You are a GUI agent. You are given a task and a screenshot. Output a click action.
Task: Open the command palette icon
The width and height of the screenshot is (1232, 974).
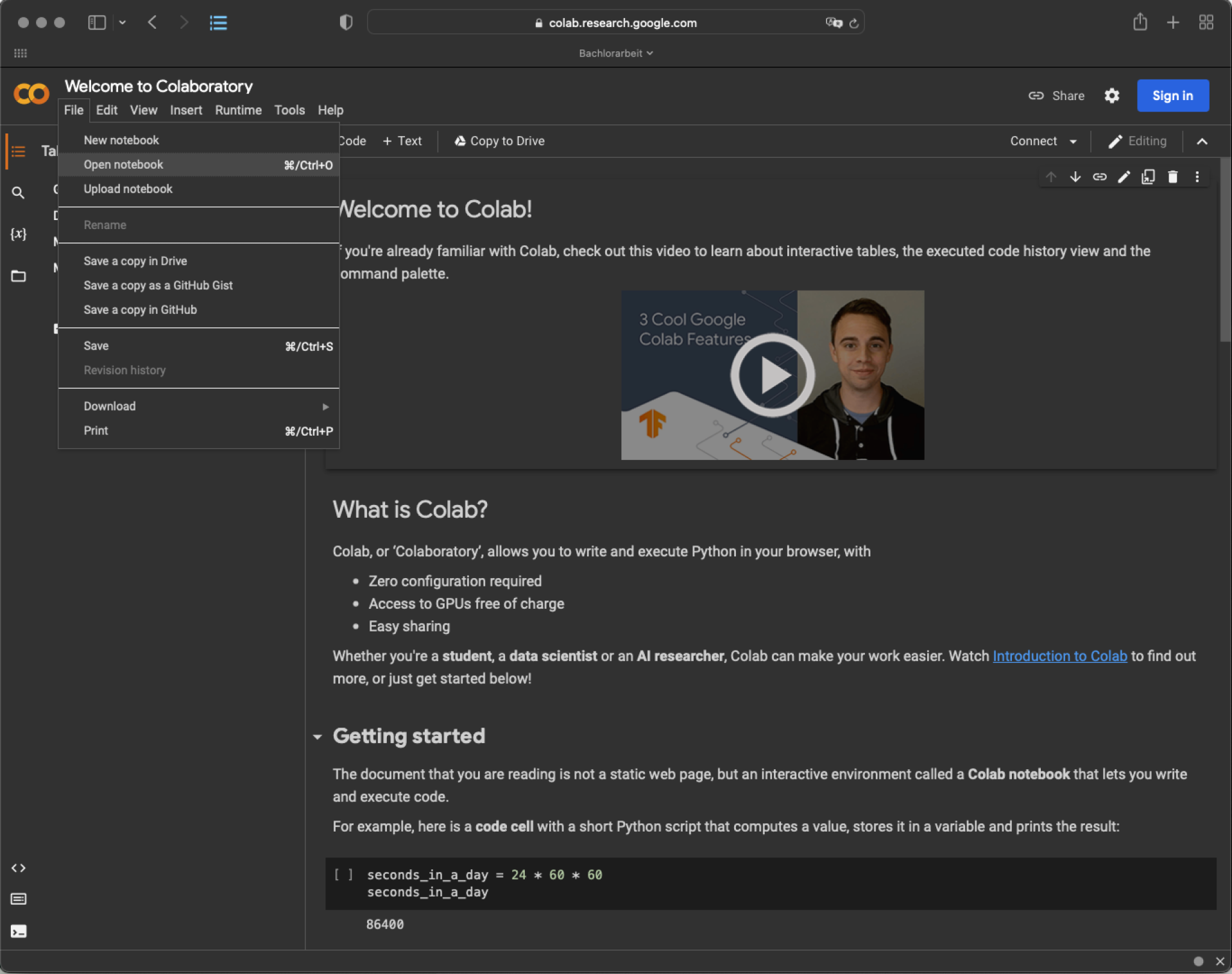[18, 899]
